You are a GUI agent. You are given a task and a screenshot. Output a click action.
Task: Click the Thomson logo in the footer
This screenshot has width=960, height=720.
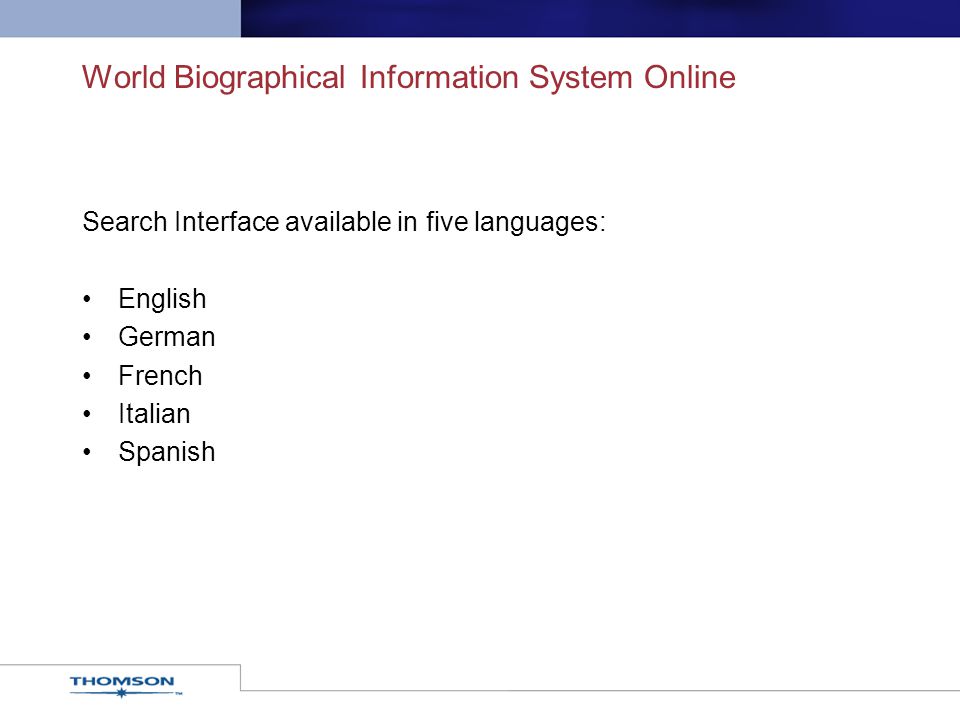pyautogui.click(x=125, y=686)
